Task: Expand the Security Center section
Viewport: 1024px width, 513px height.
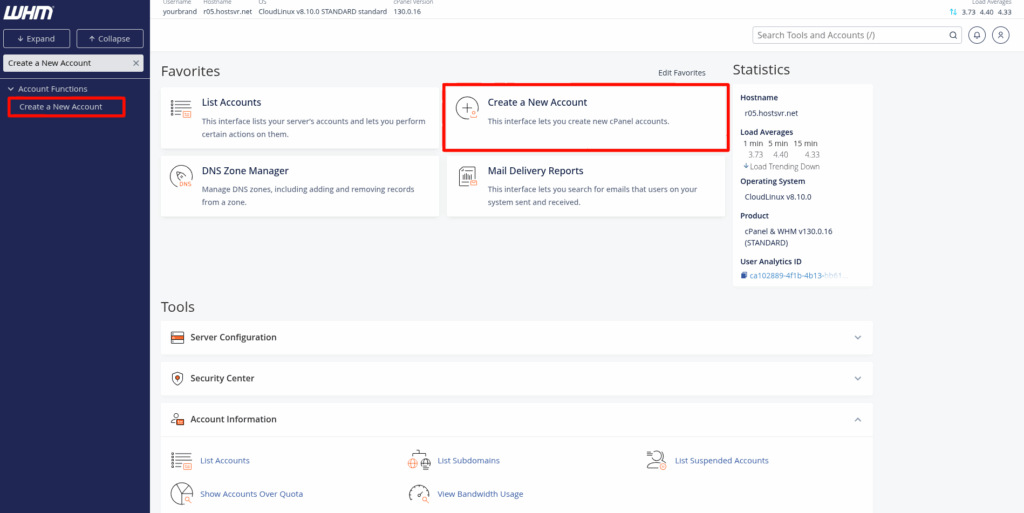Action: (857, 379)
